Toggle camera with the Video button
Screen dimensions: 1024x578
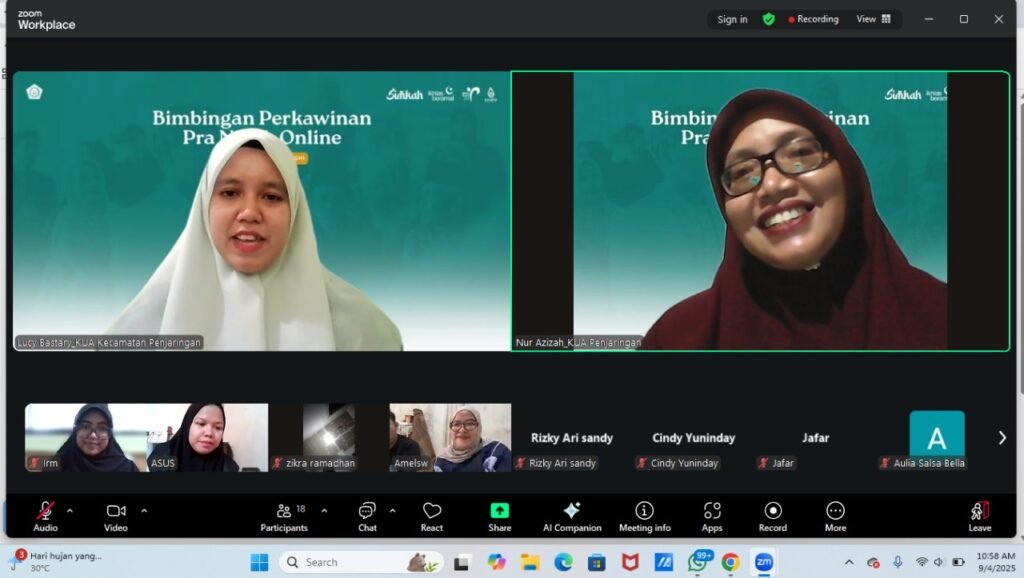tap(116, 516)
